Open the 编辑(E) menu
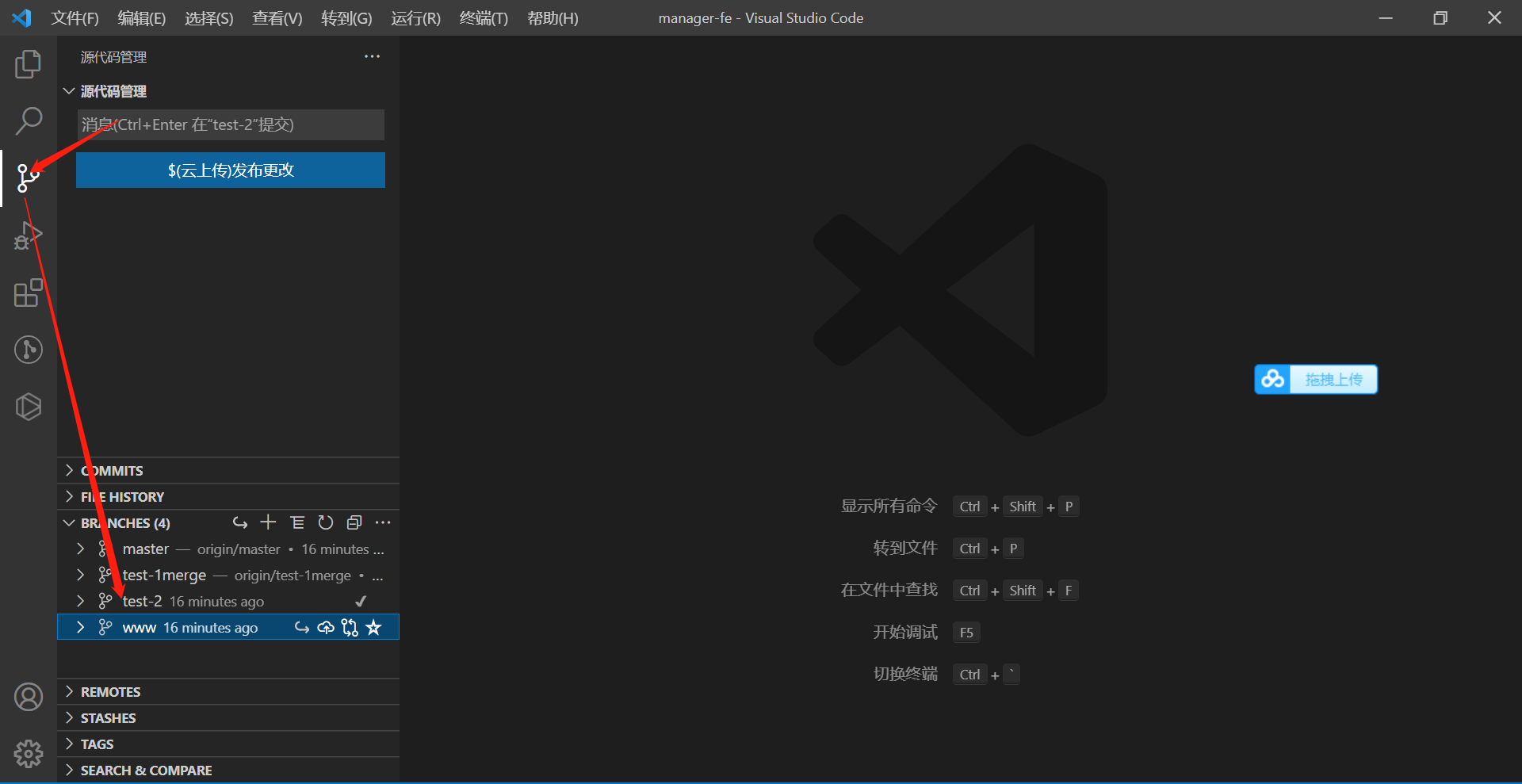 (142, 17)
